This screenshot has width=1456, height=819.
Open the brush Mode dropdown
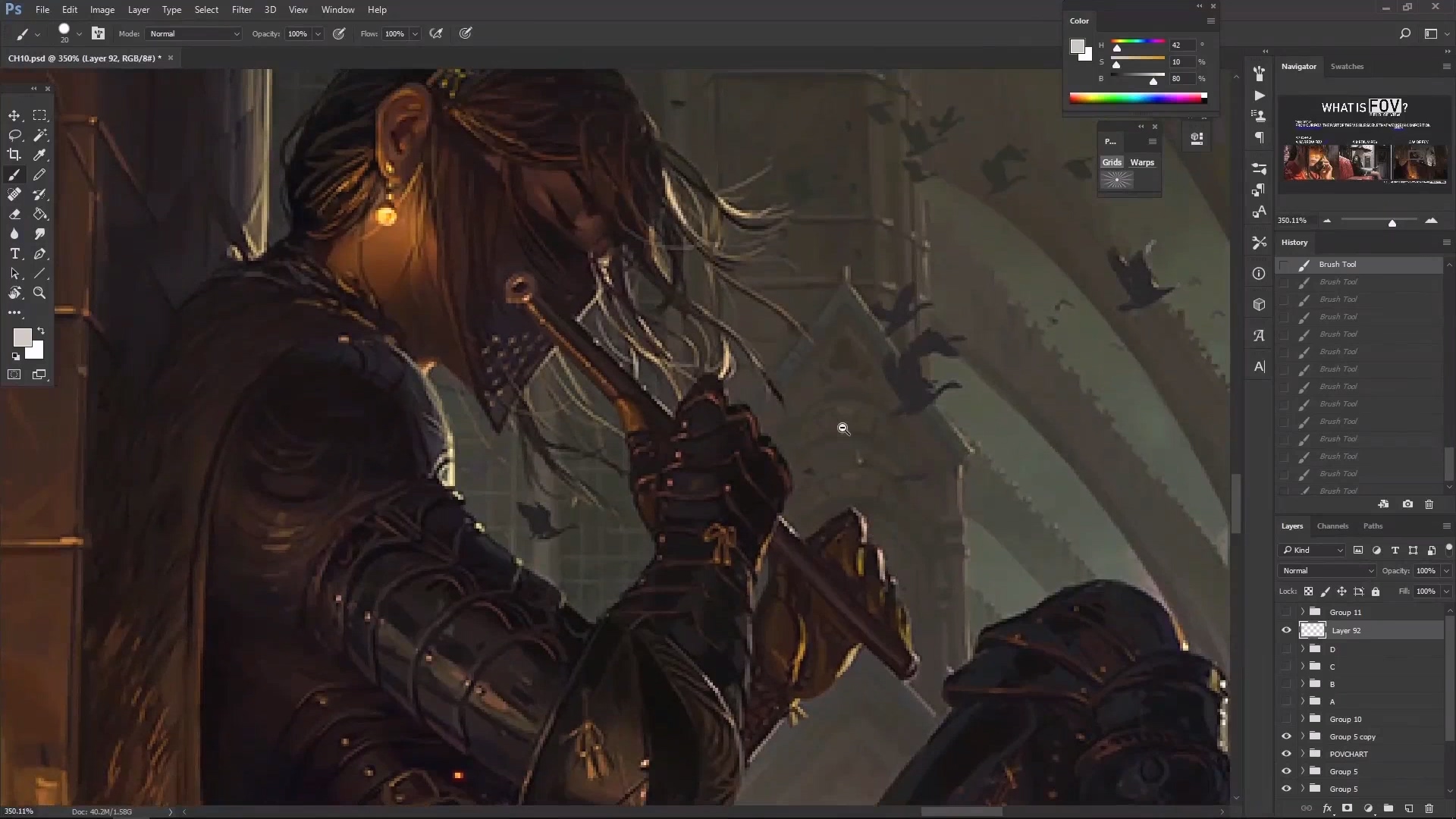point(194,33)
